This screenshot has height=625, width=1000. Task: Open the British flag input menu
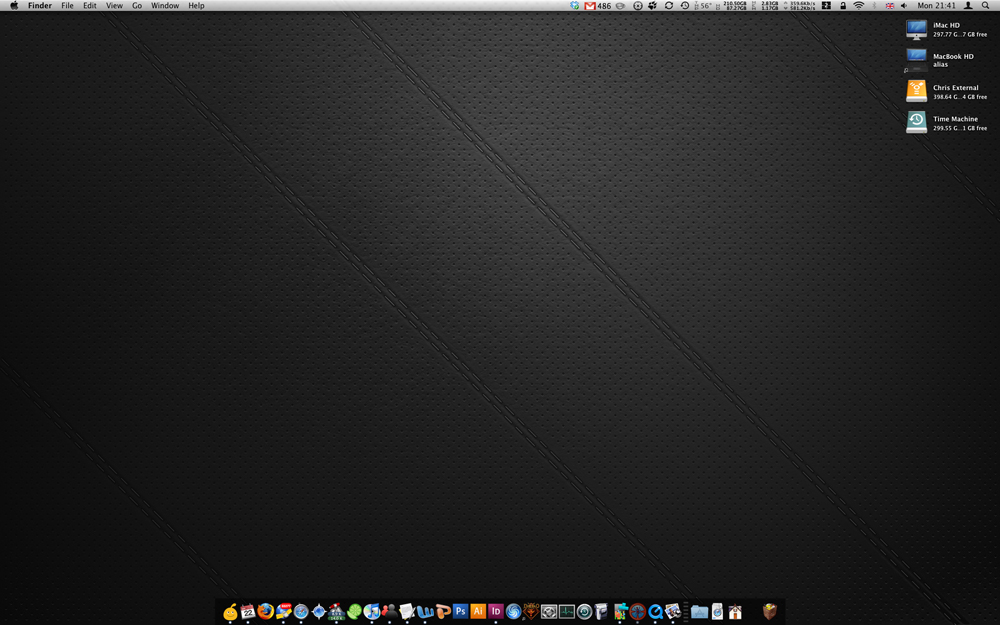point(890,5)
